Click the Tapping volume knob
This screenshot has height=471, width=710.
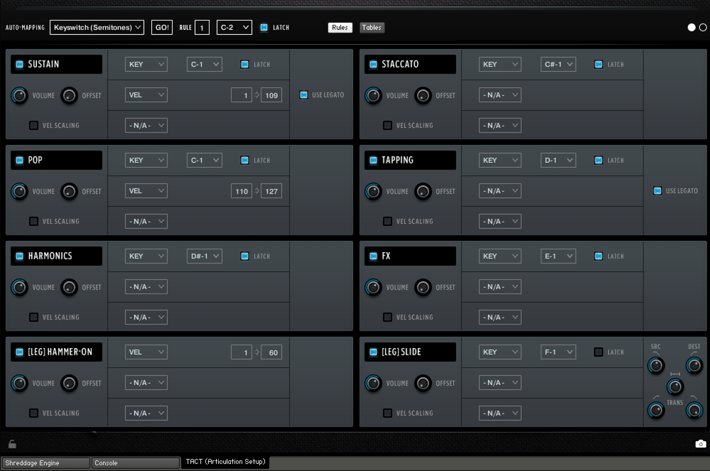pyautogui.click(x=374, y=191)
